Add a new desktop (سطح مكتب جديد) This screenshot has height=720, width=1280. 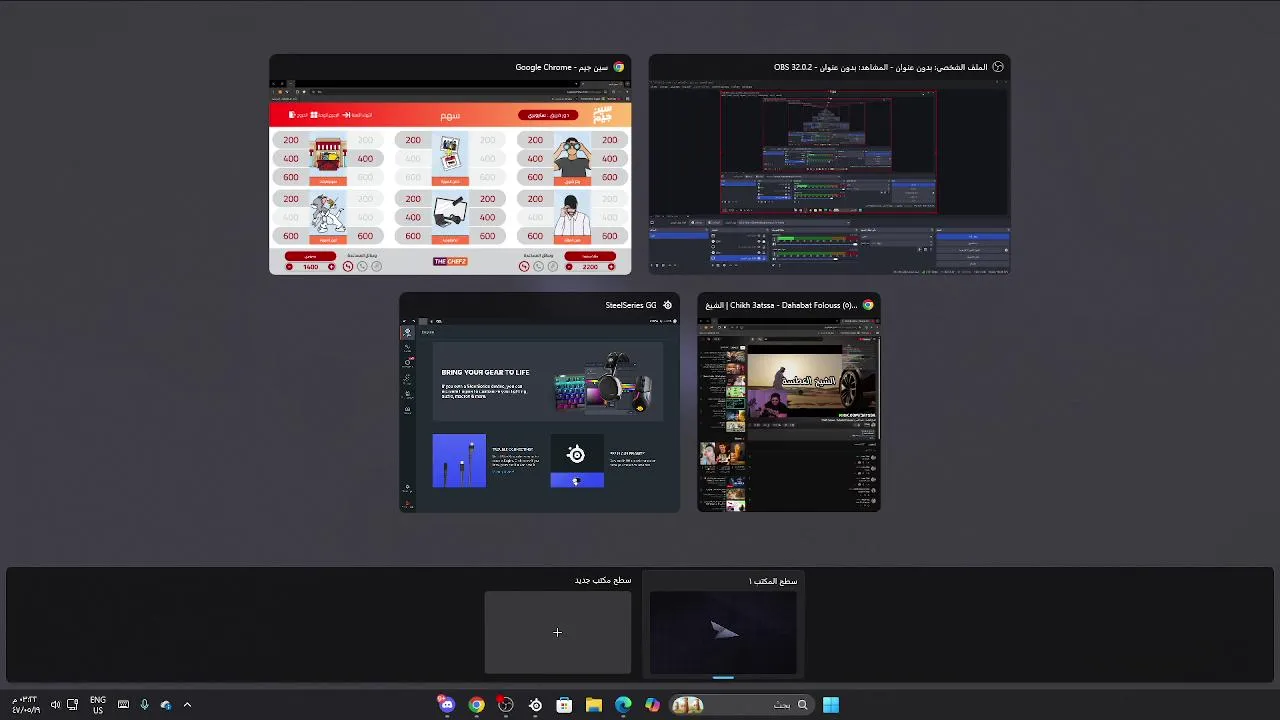click(x=558, y=632)
